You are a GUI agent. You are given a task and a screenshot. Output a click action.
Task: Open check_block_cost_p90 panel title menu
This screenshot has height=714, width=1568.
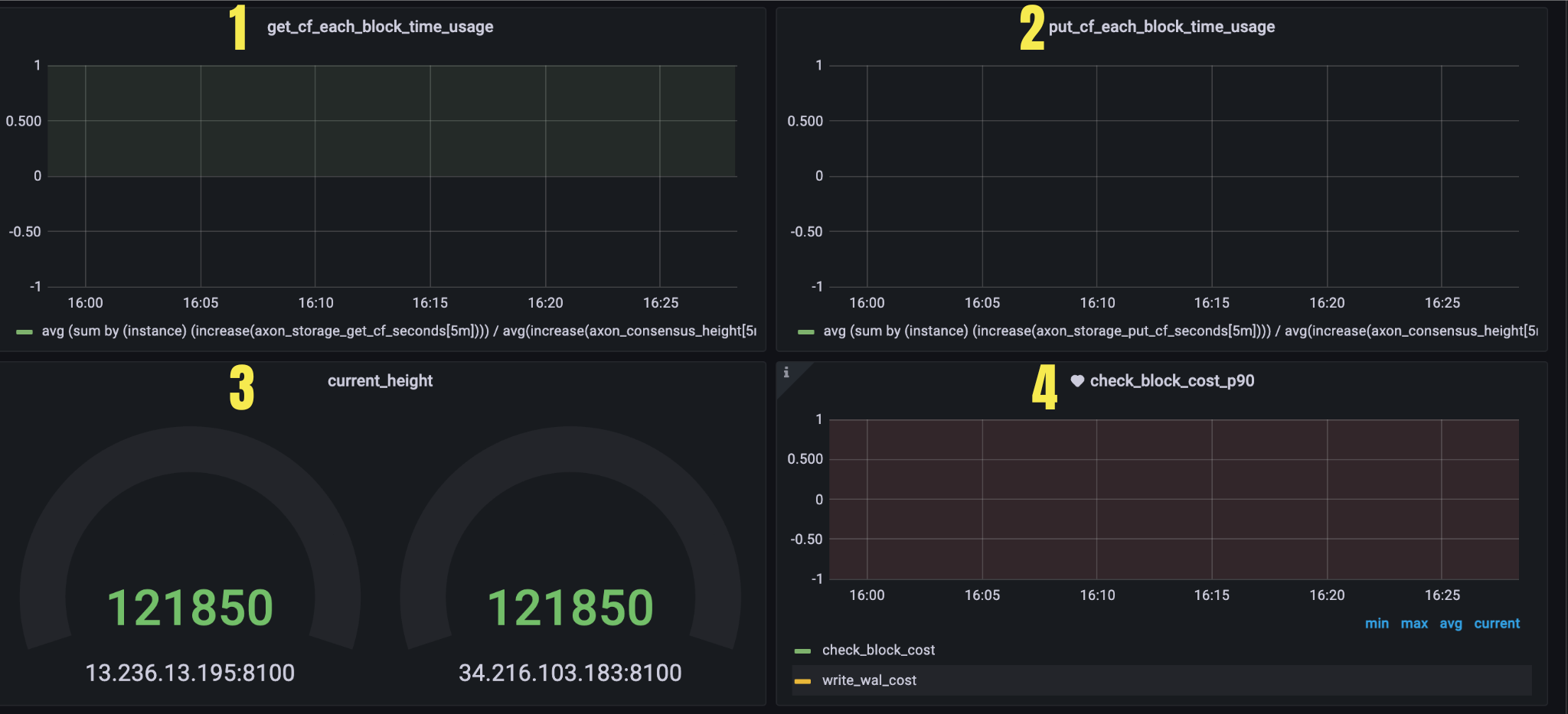(1171, 381)
